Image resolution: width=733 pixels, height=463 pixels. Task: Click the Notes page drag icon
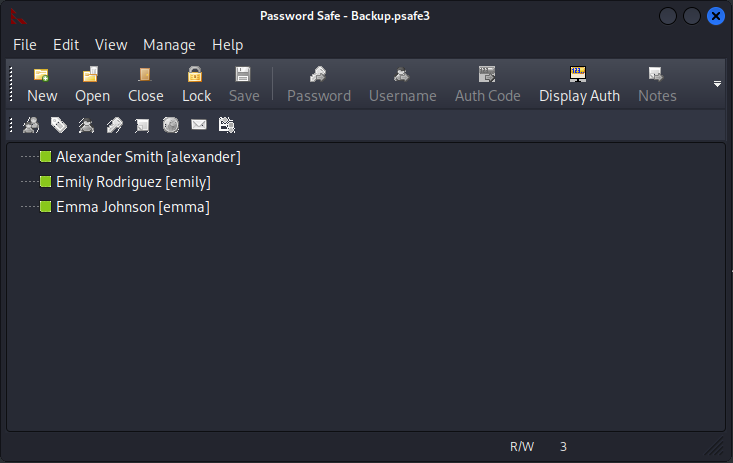click(x=142, y=125)
